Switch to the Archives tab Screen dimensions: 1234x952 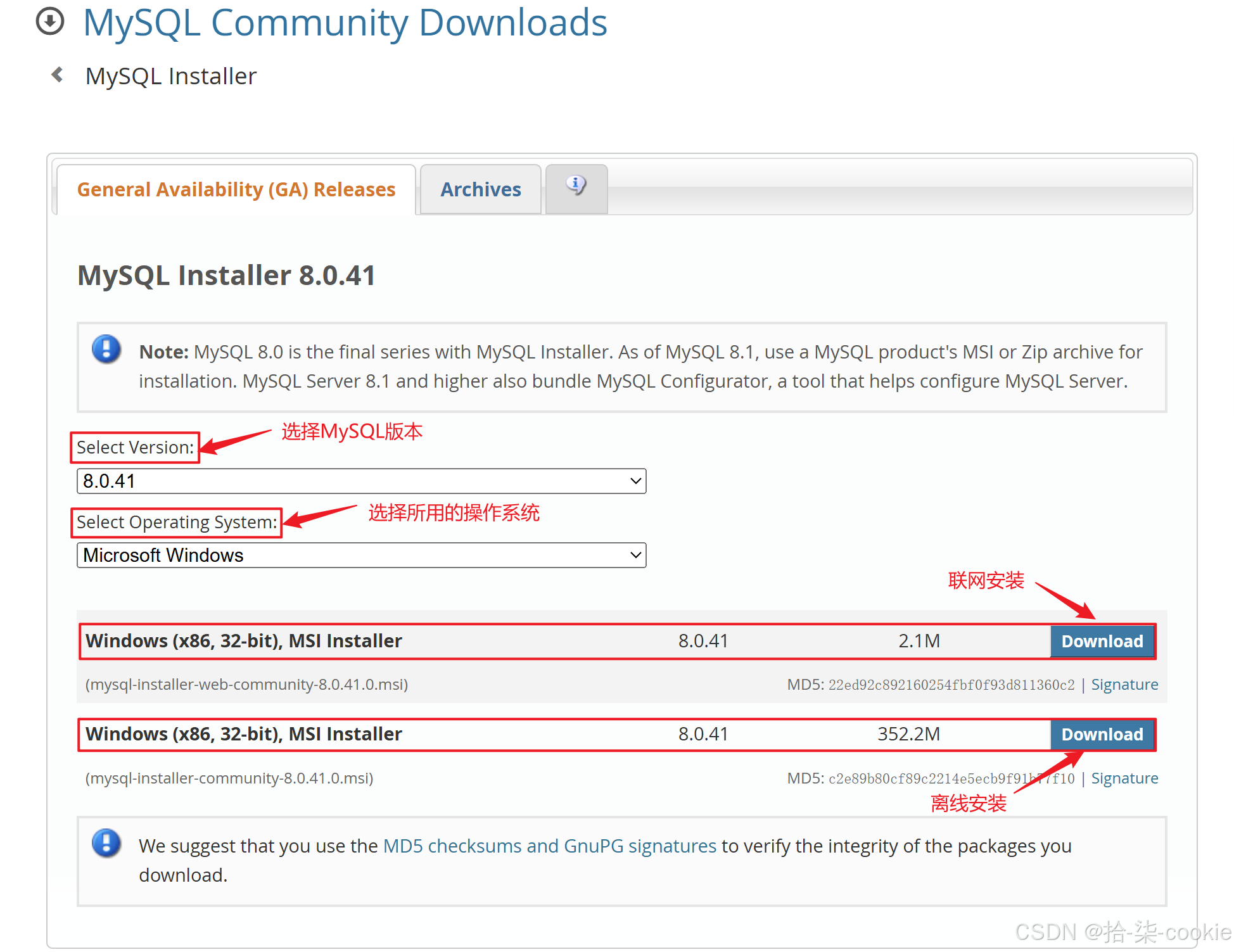point(480,189)
